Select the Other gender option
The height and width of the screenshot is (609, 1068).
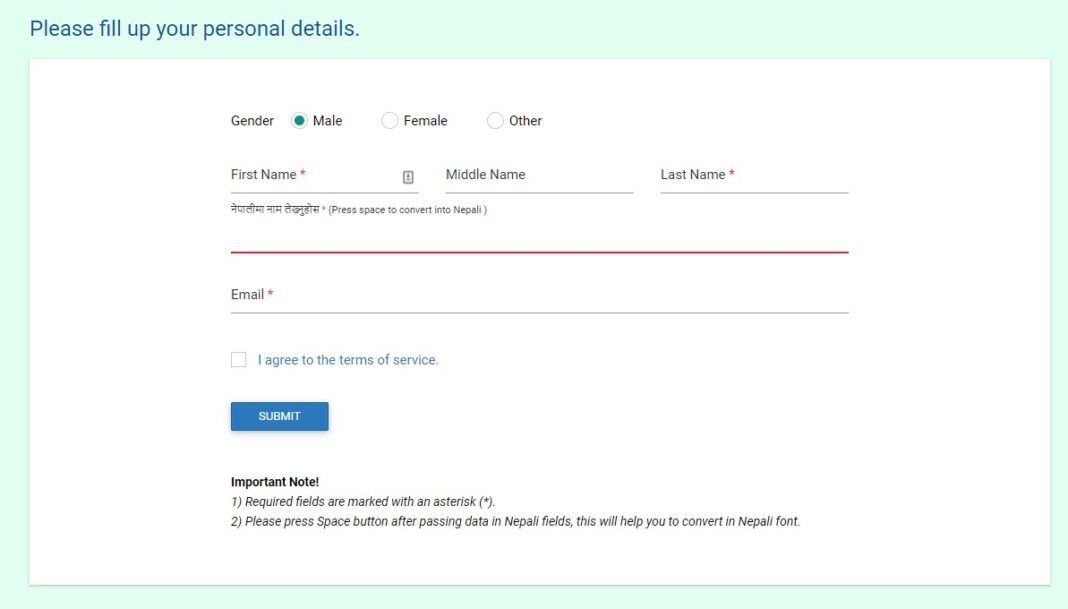click(495, 120)
